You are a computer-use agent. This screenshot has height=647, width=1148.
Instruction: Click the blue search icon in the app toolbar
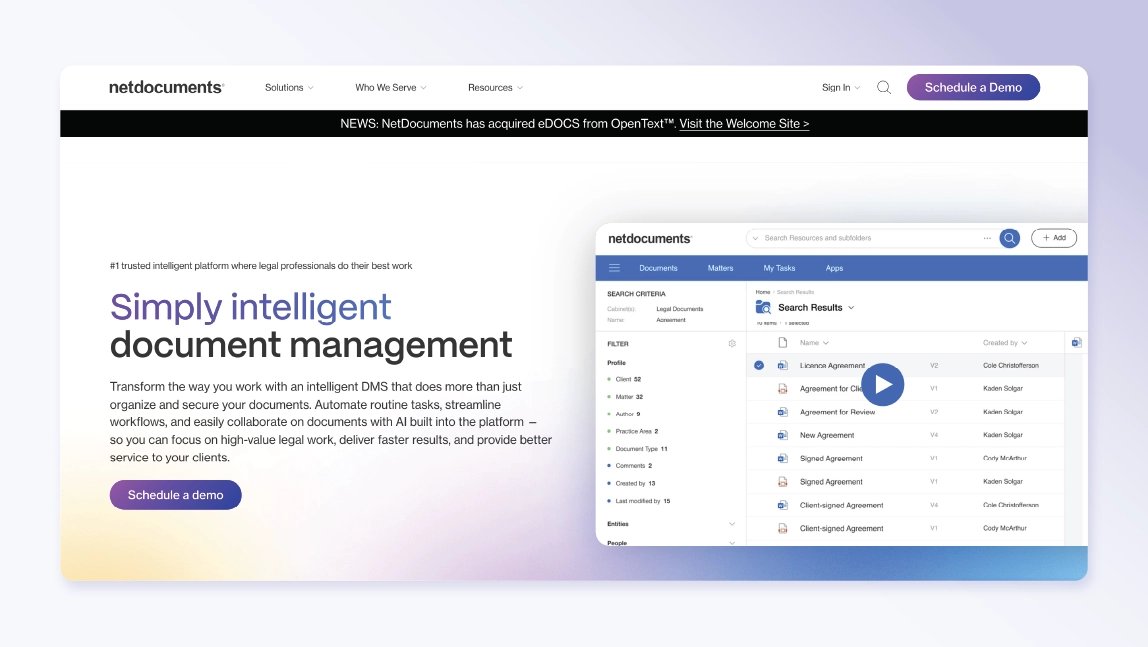1009,238
